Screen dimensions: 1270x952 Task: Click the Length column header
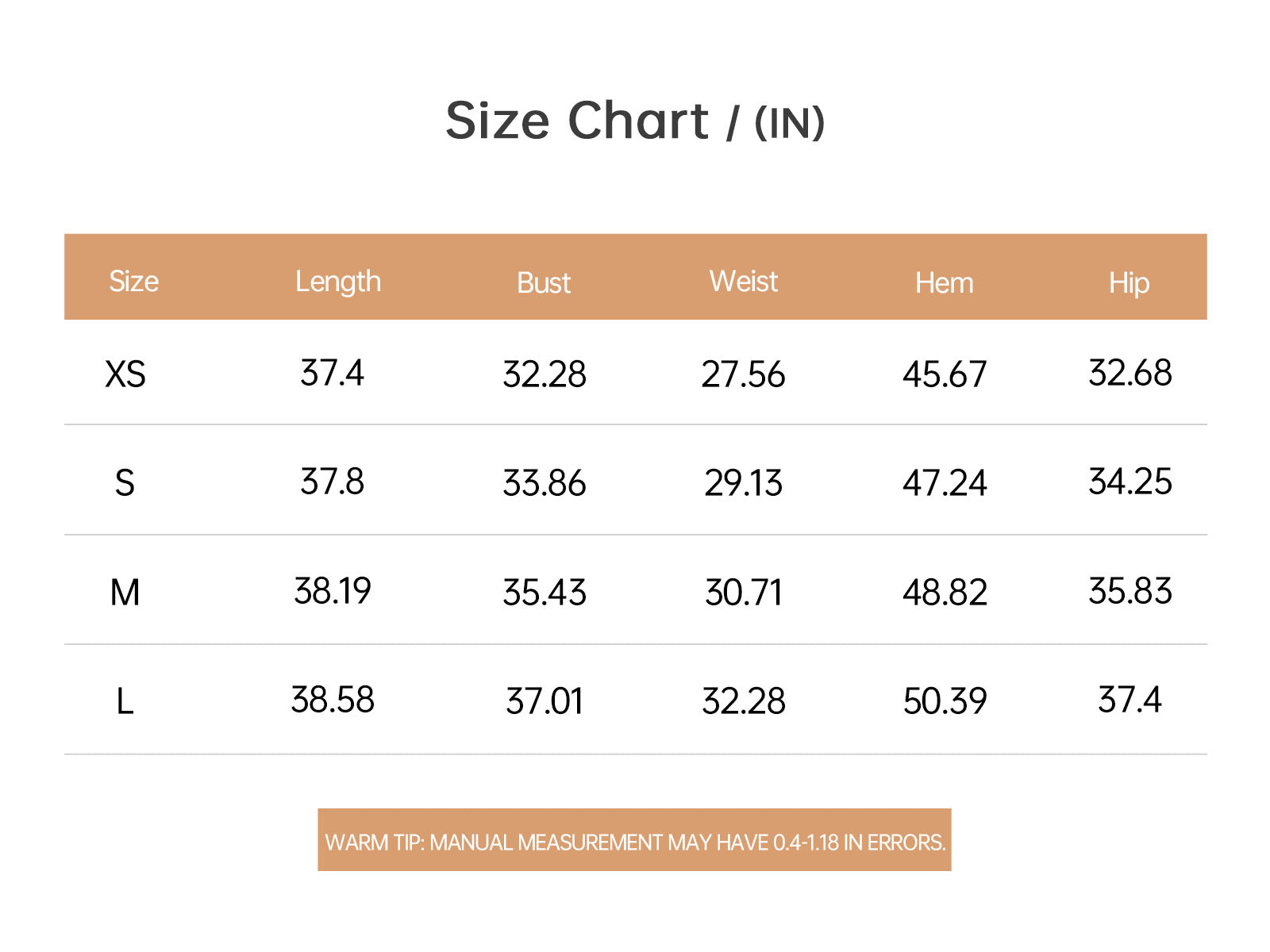pyautogui.click(x=338, y=282)
